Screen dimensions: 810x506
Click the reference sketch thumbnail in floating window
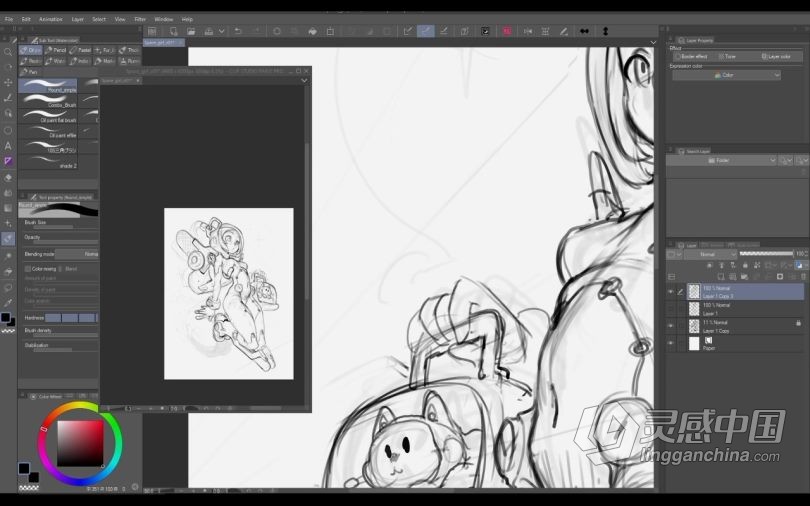pos(229,294)
